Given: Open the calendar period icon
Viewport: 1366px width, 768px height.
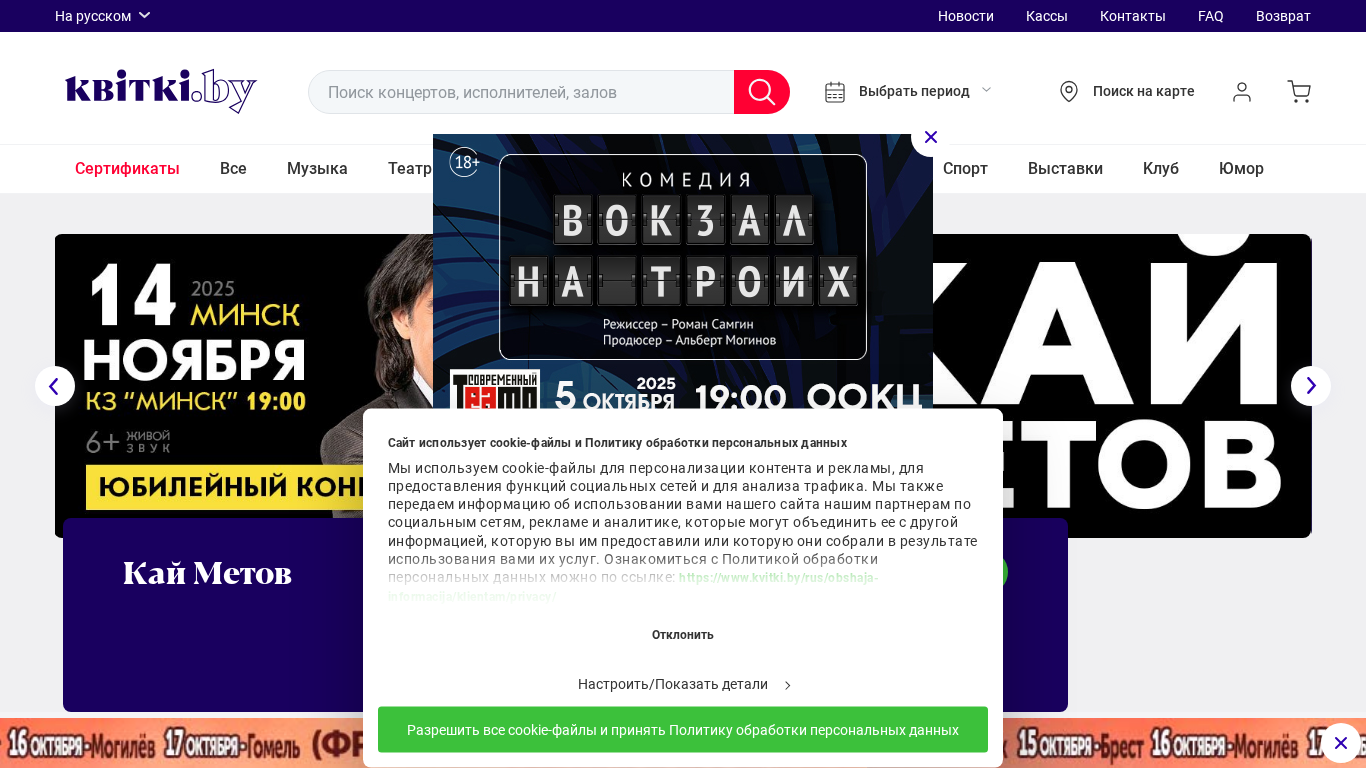Looking at the screenshot, I should pyautogui.click(x=835, y=92).
